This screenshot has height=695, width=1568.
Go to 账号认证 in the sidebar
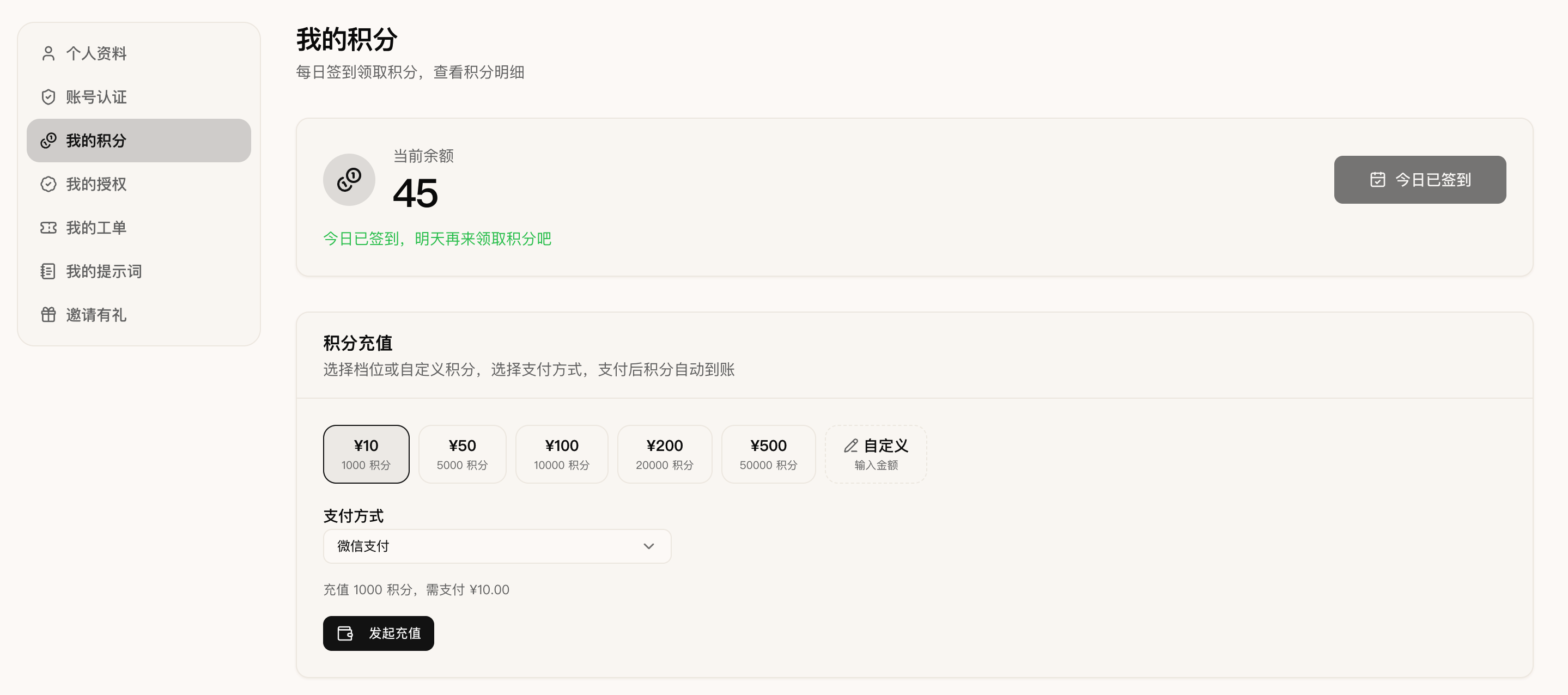(139, 97)
